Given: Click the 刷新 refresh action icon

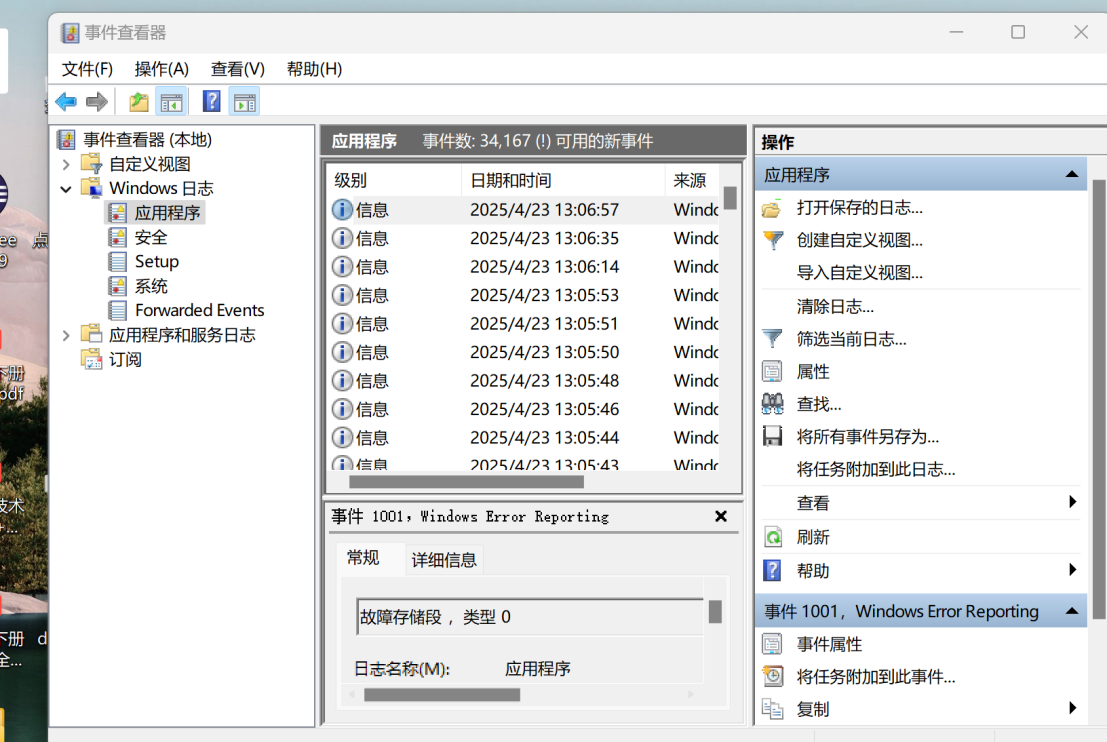Looking at the screenshot, I should 773,537.
